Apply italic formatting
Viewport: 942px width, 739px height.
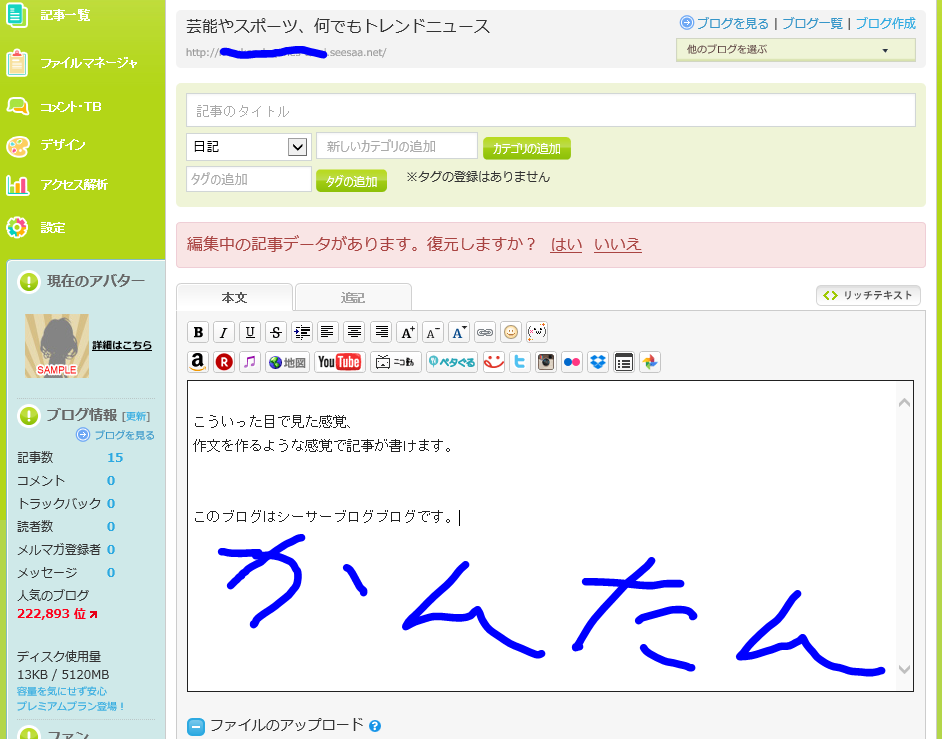pyautogui.click(x=224, y=331)
